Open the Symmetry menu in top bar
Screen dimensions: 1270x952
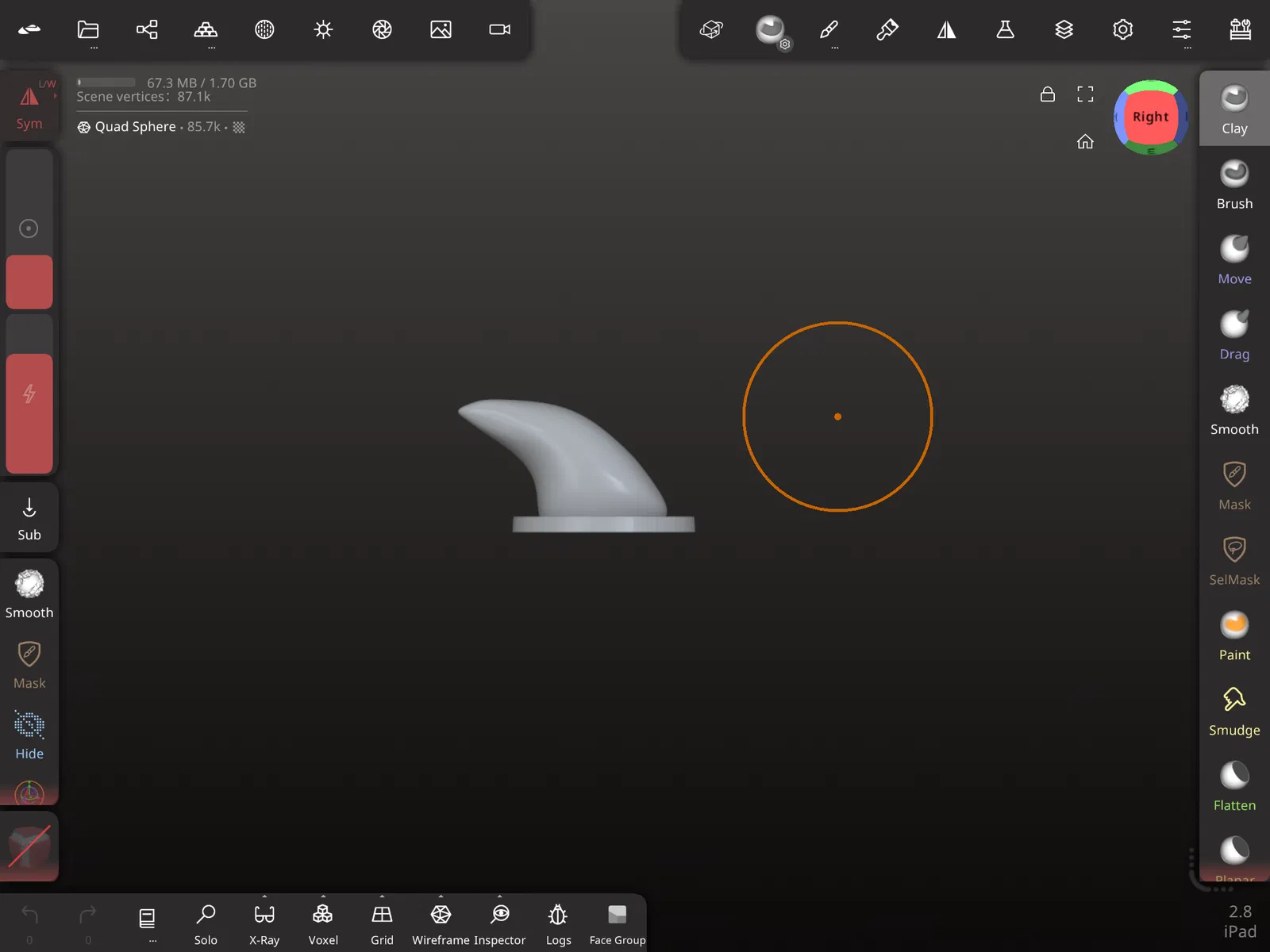(946, 30)
